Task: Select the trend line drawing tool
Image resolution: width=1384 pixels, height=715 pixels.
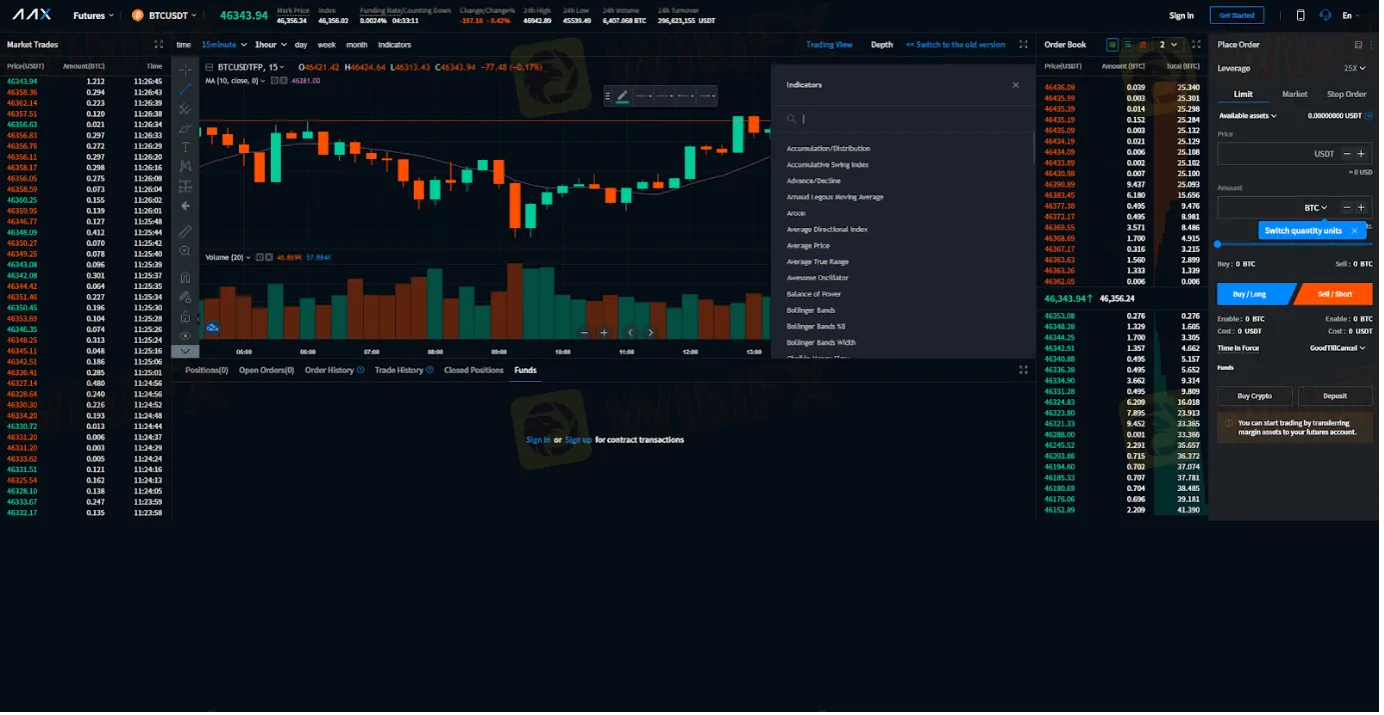Action: tap(185, 89)
